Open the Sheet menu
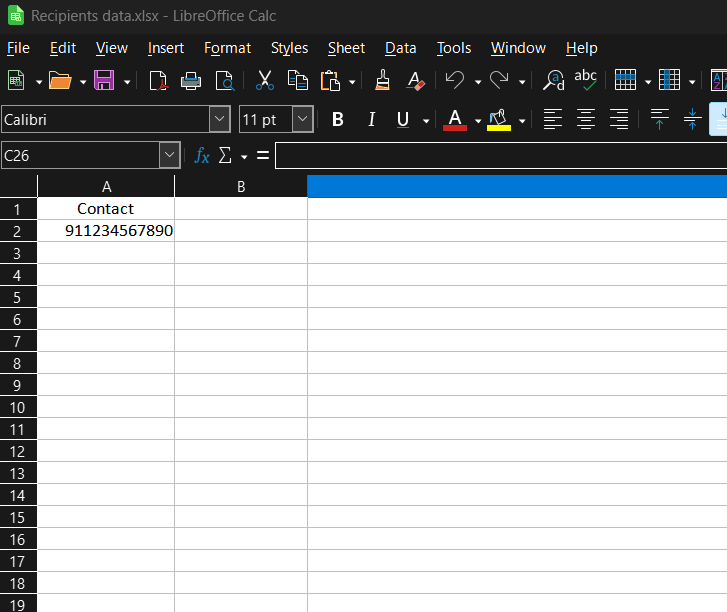Viewport: 727px width, 612px height. click(x=346, y=48)
